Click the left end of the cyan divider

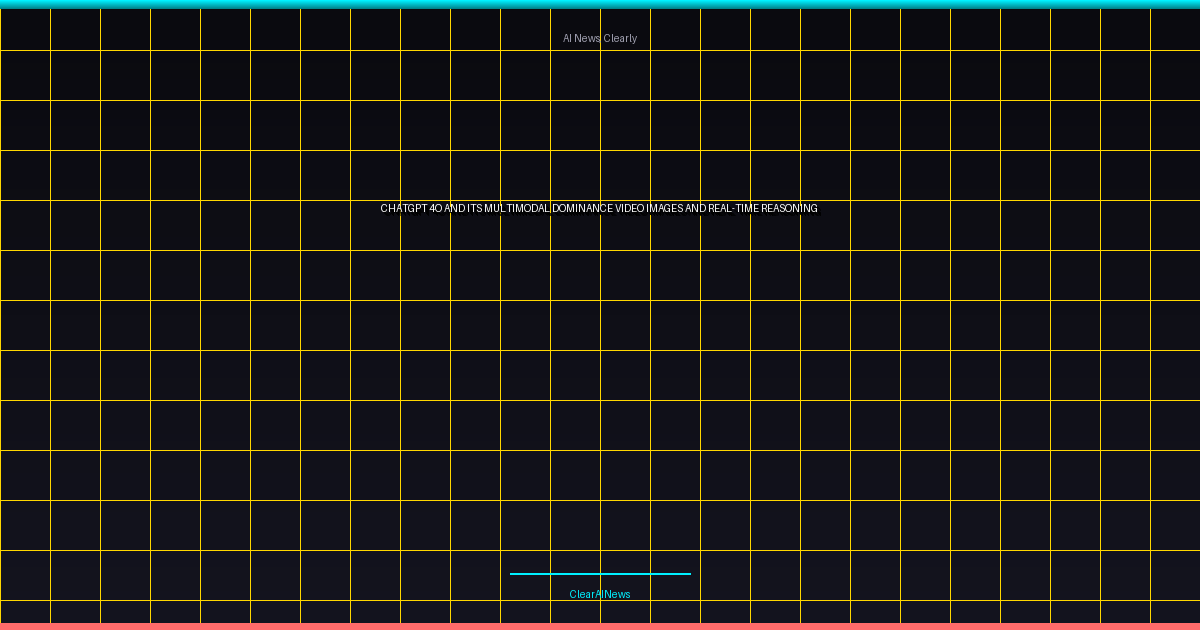coord(513,574)
